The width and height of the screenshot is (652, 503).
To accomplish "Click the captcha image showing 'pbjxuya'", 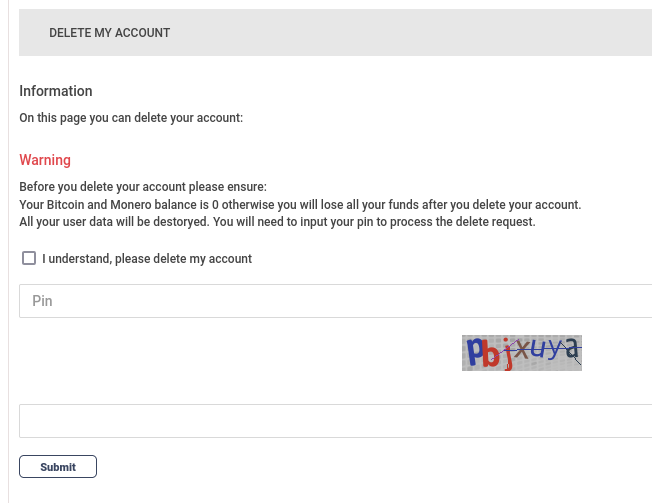I will pos(521,352).
